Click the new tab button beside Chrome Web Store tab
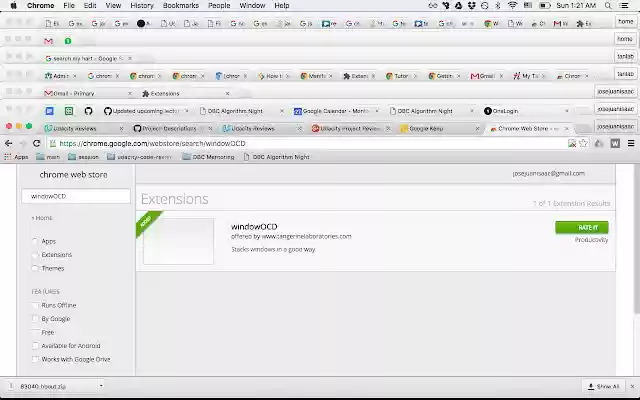Screen dimensions: 640x400 pyautogui.click(x=583, y=129)
